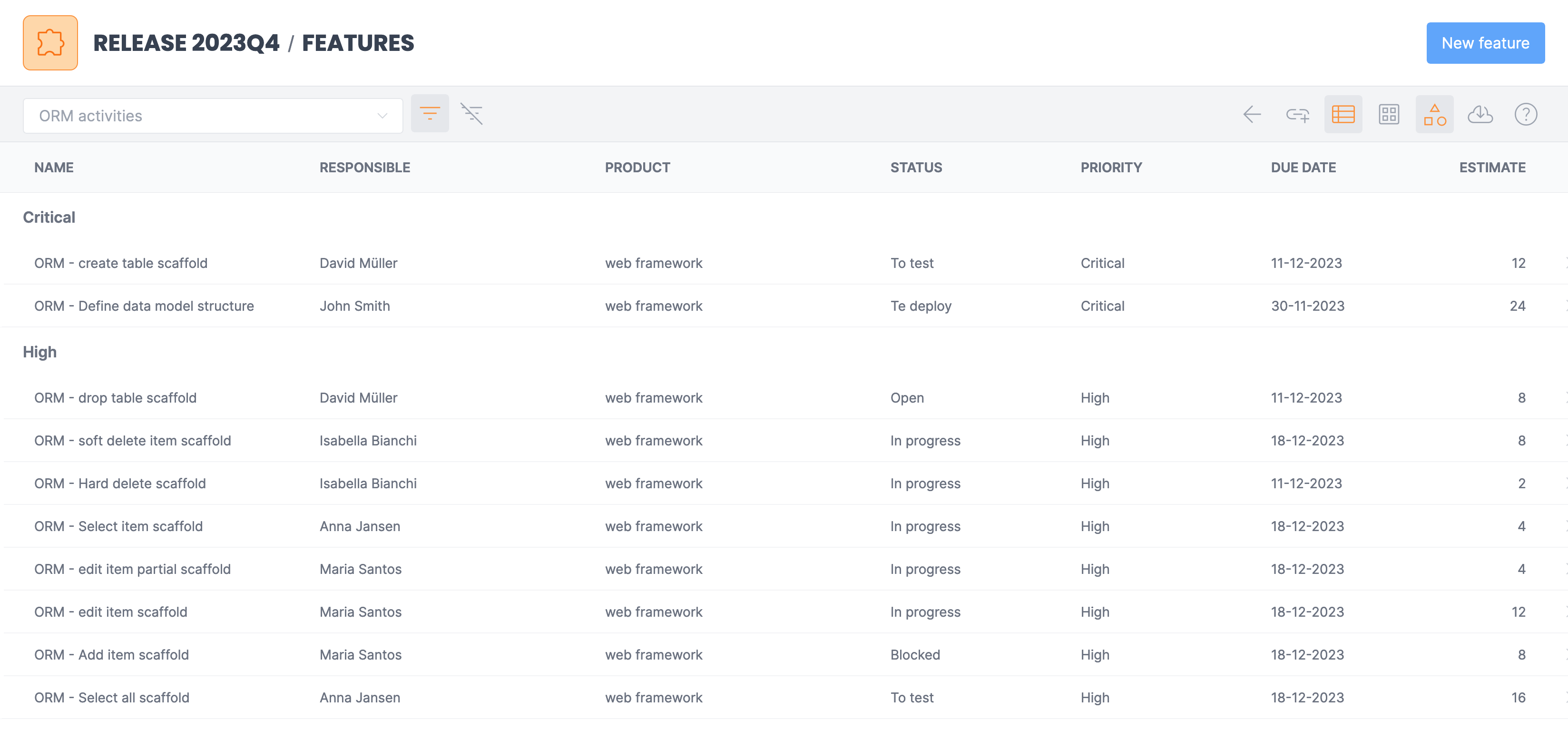
Task: Open help question mark icon
Action: [1525, 115]
